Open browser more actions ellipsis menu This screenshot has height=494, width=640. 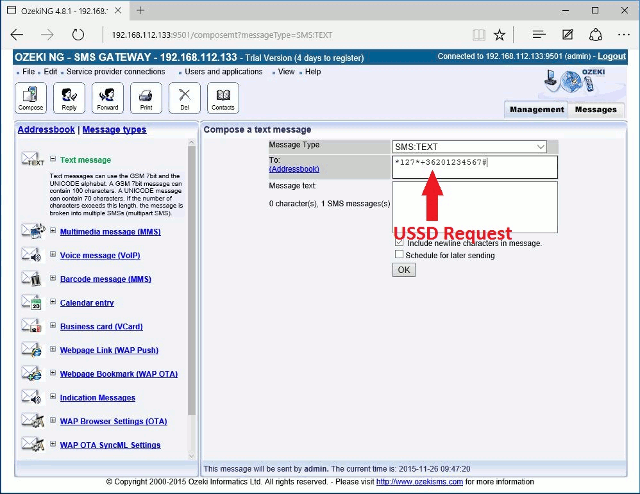(x=624, y=35)
